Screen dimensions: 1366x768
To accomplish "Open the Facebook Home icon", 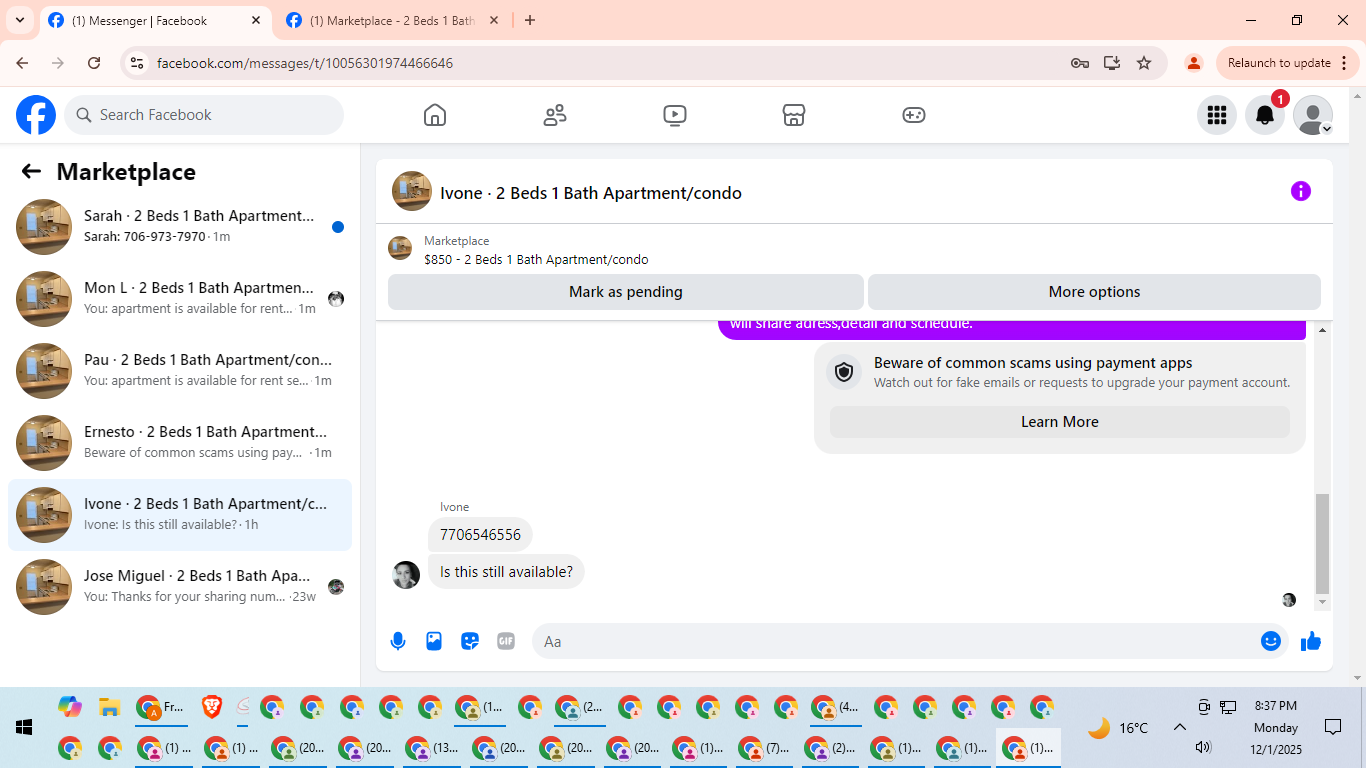I will pyautogui.click(x=435, y=115).
